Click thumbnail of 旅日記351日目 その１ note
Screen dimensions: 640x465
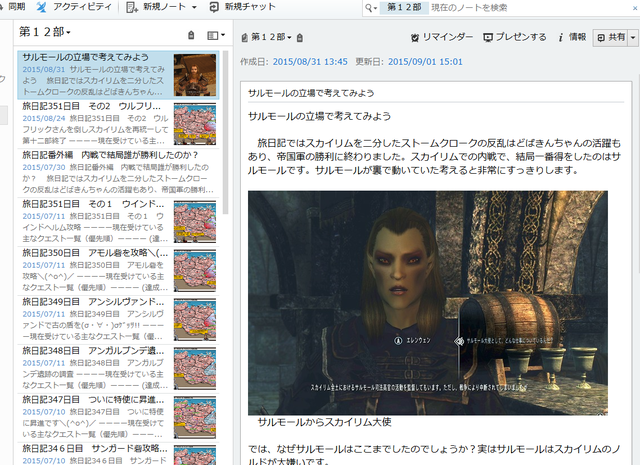tap(195, 222)
